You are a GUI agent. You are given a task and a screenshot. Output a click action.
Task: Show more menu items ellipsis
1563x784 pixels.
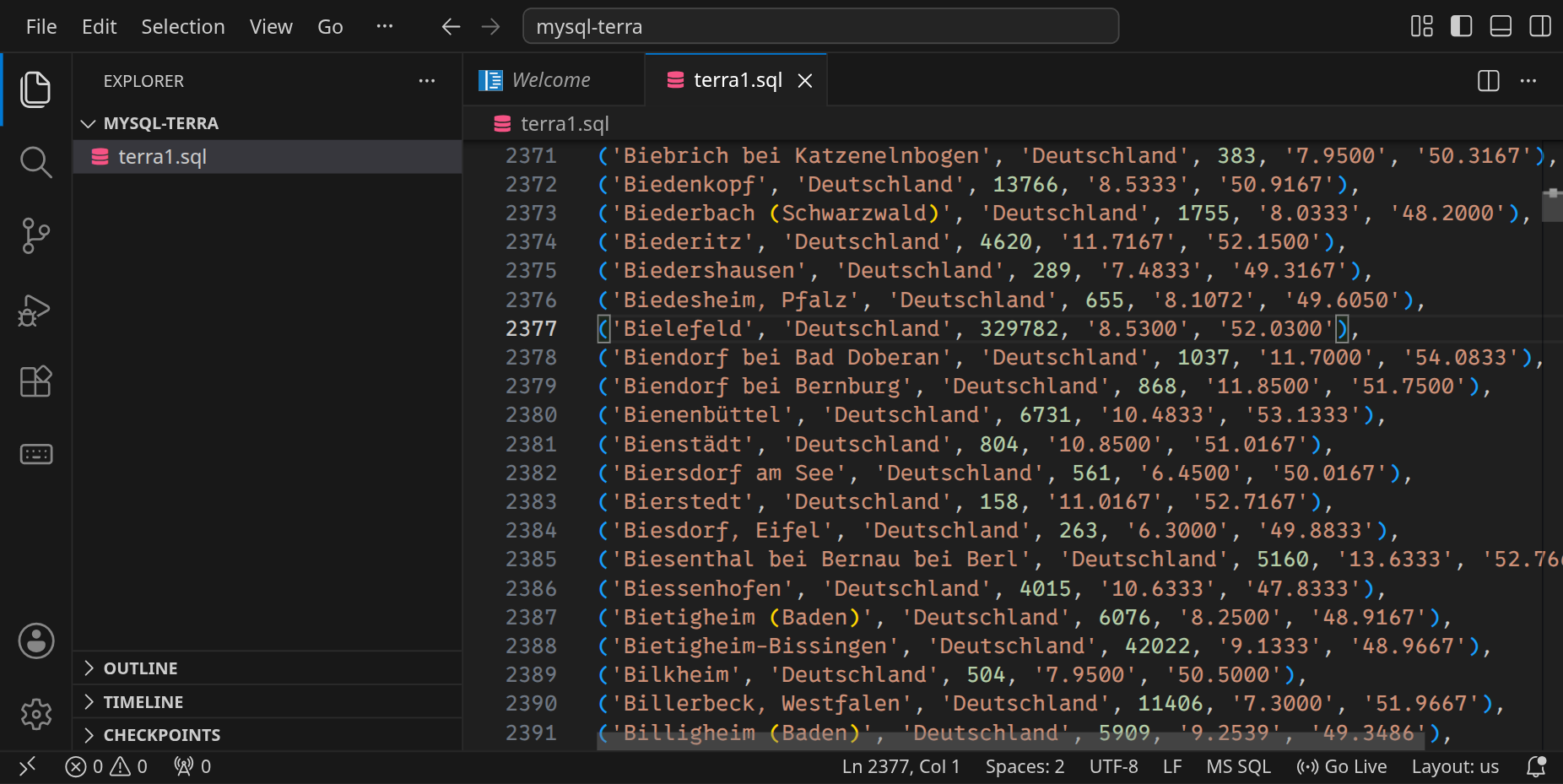[385, 27]
